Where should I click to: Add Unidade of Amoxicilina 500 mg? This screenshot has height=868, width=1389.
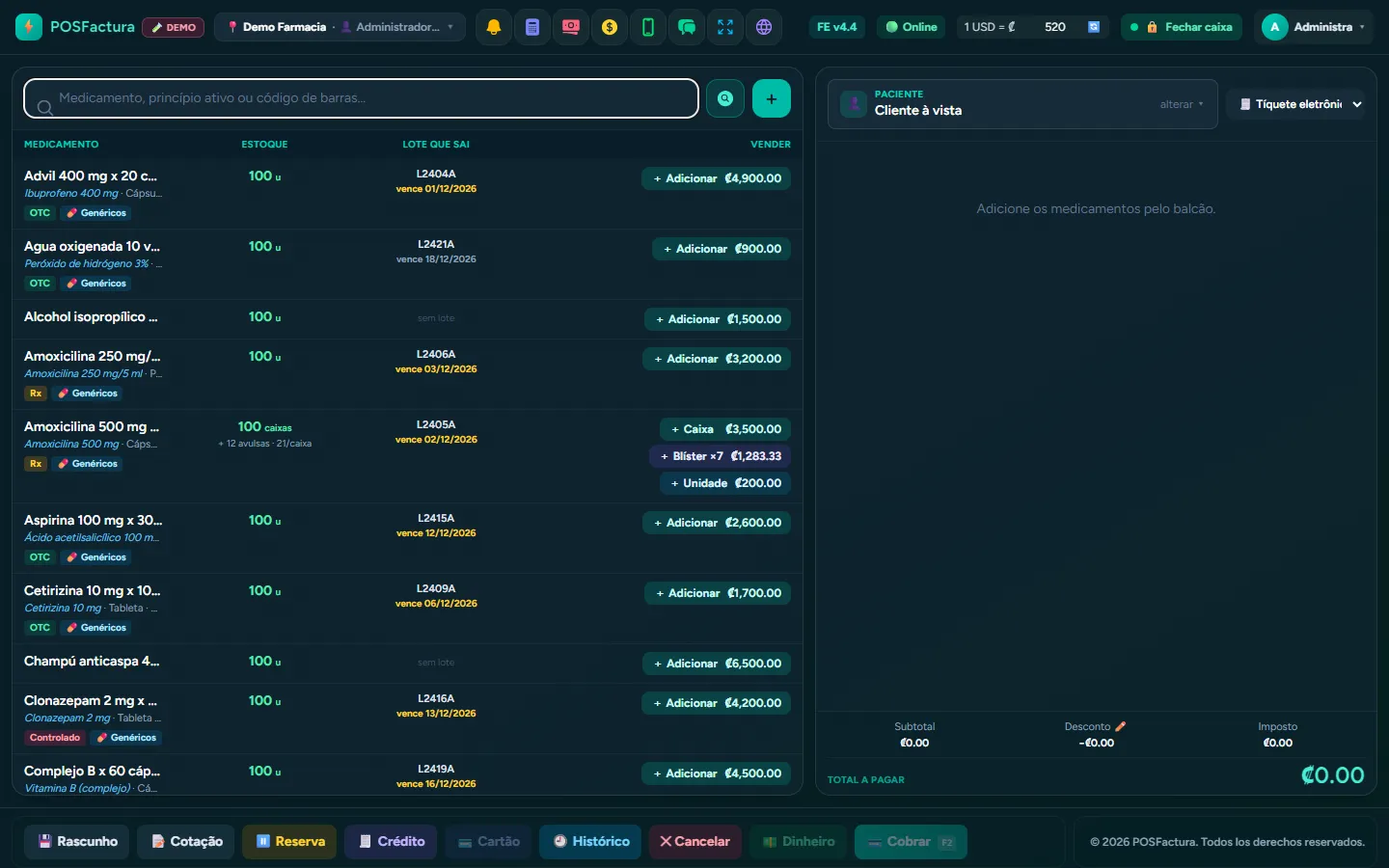click(x=725, y=483)
